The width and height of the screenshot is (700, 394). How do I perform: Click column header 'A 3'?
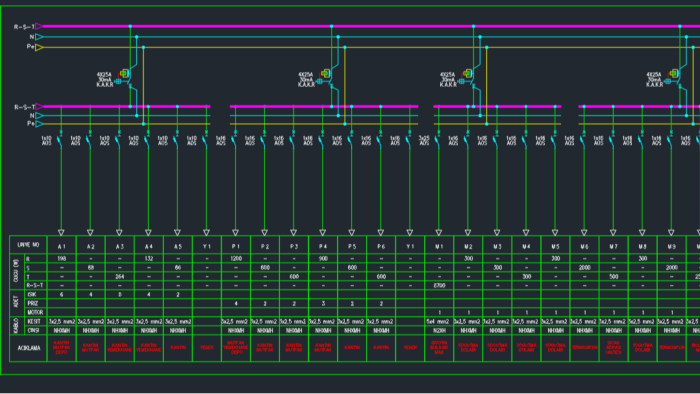pyautogui.click(x=120, y=246)
